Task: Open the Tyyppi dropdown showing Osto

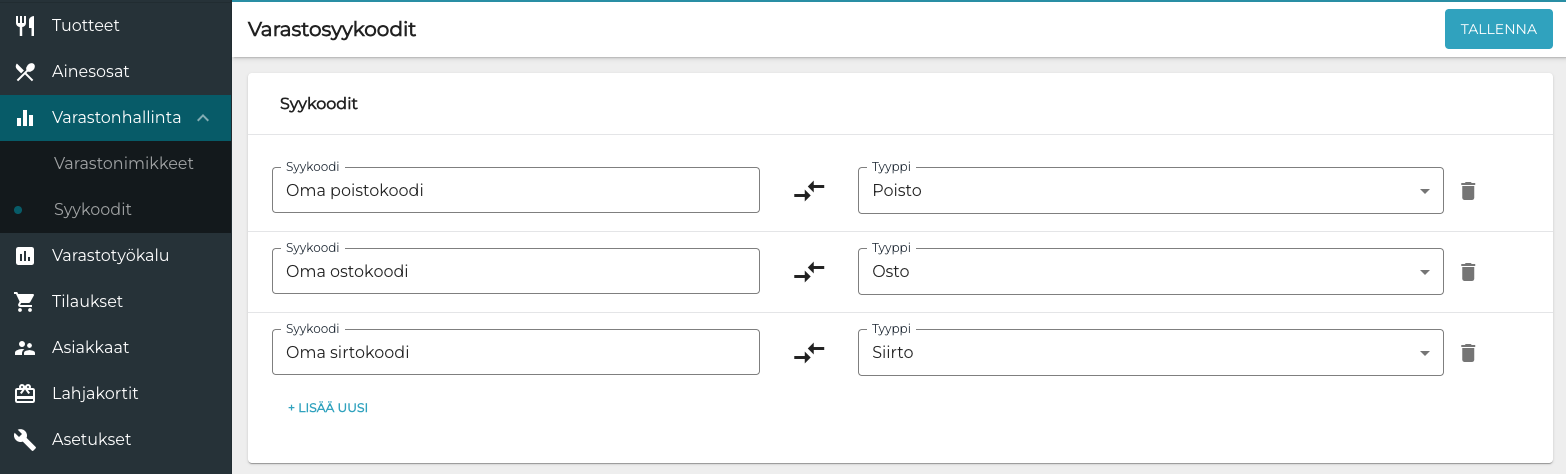Action: pos(1150,272)
